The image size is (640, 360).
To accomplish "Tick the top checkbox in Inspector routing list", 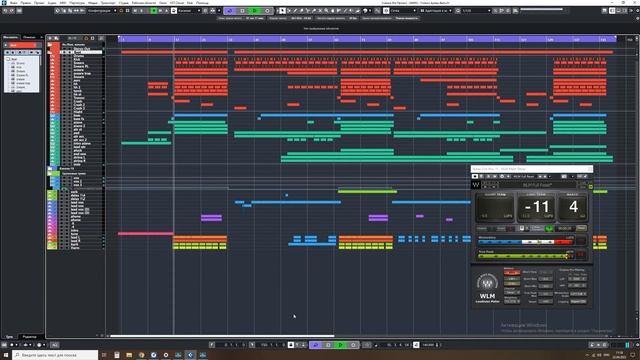I will pos(8,59).
